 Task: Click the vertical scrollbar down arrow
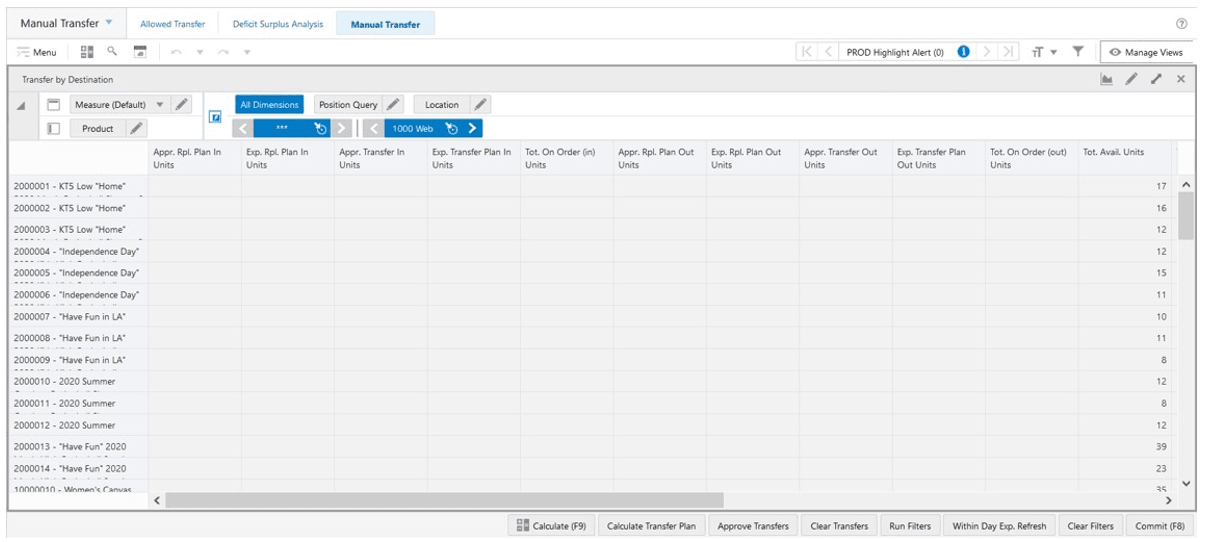click(x=1186, y=483)
